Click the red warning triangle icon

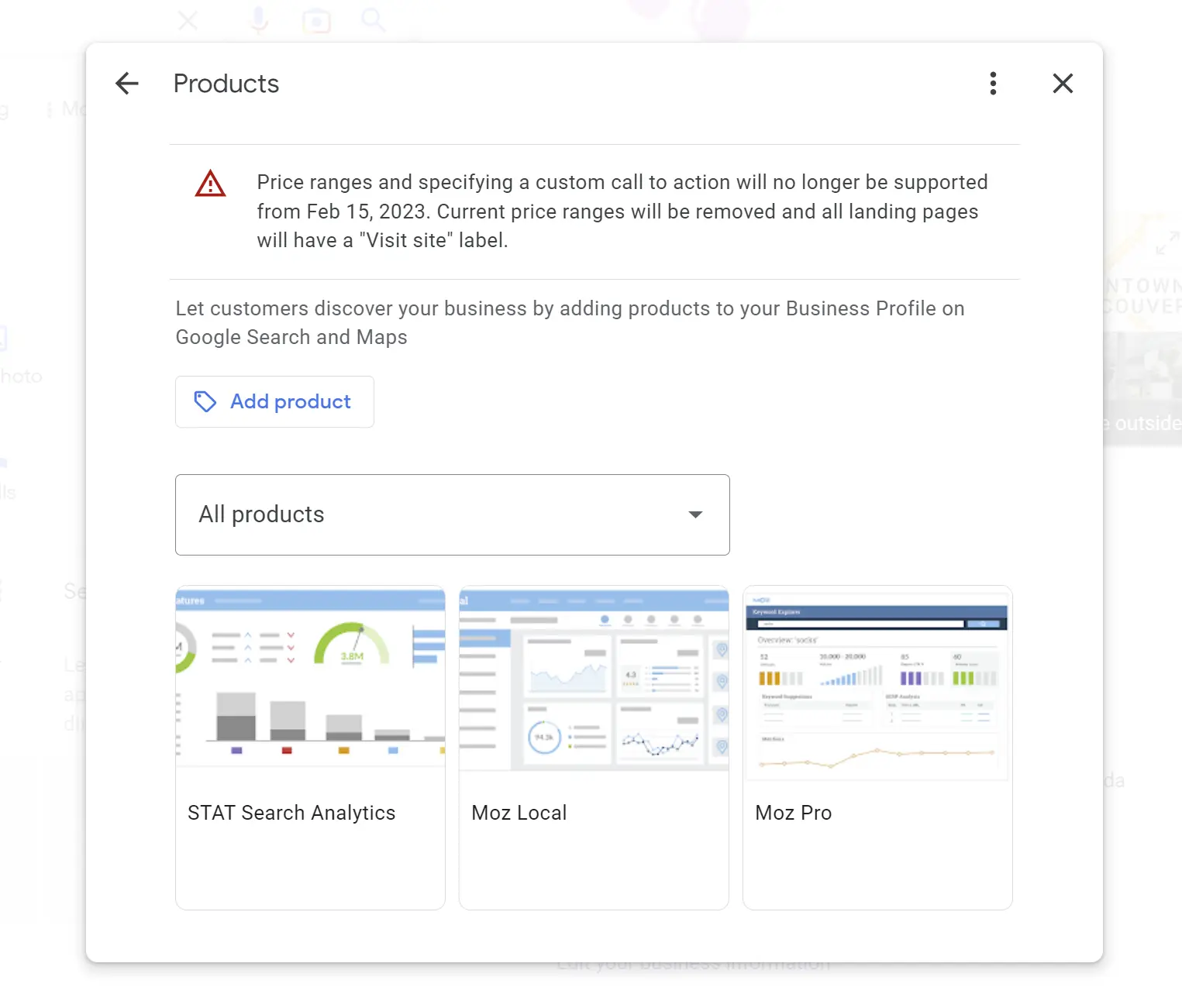210,184
